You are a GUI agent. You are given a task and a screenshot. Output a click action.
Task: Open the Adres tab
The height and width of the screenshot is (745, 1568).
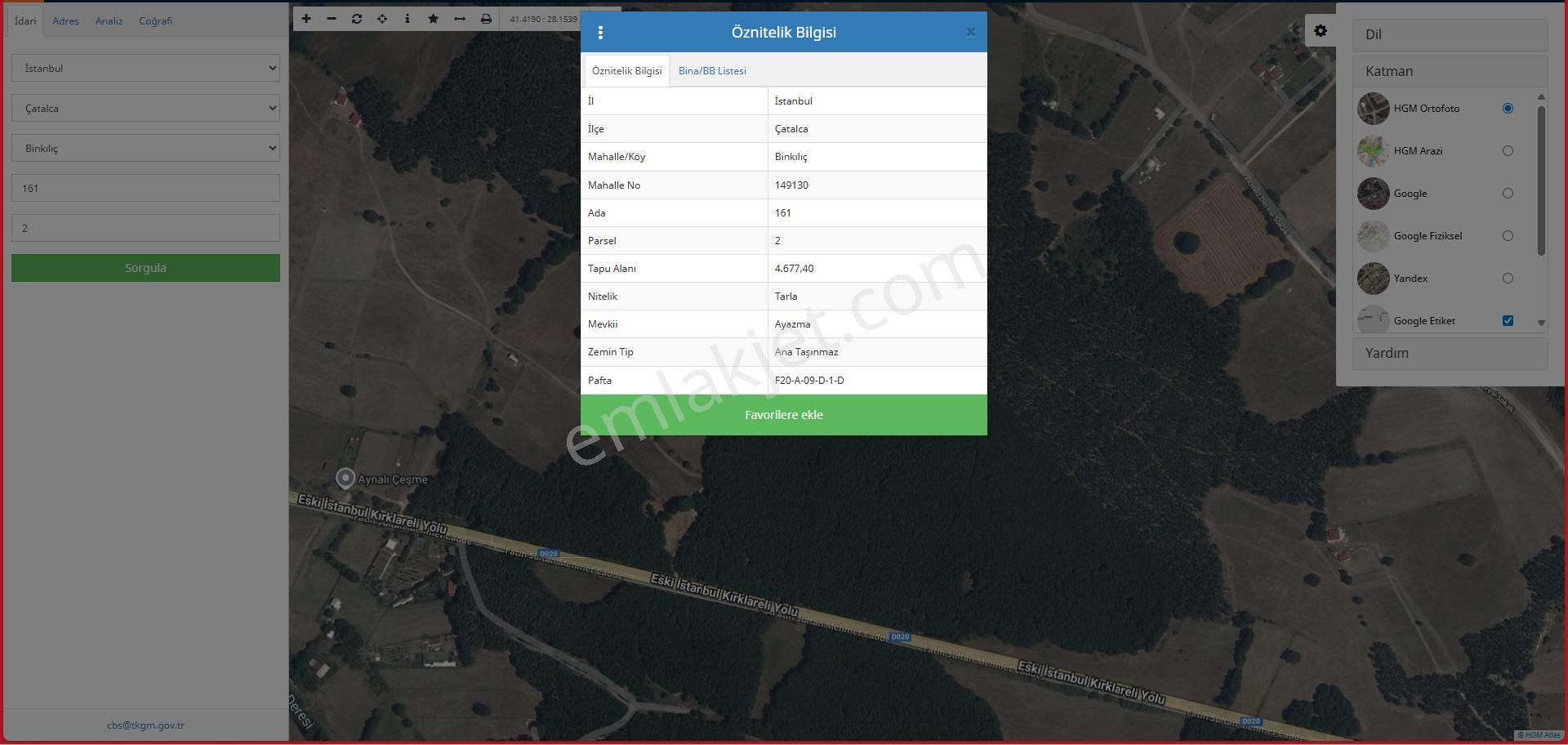pyautogui.click(x=65, y=21)
